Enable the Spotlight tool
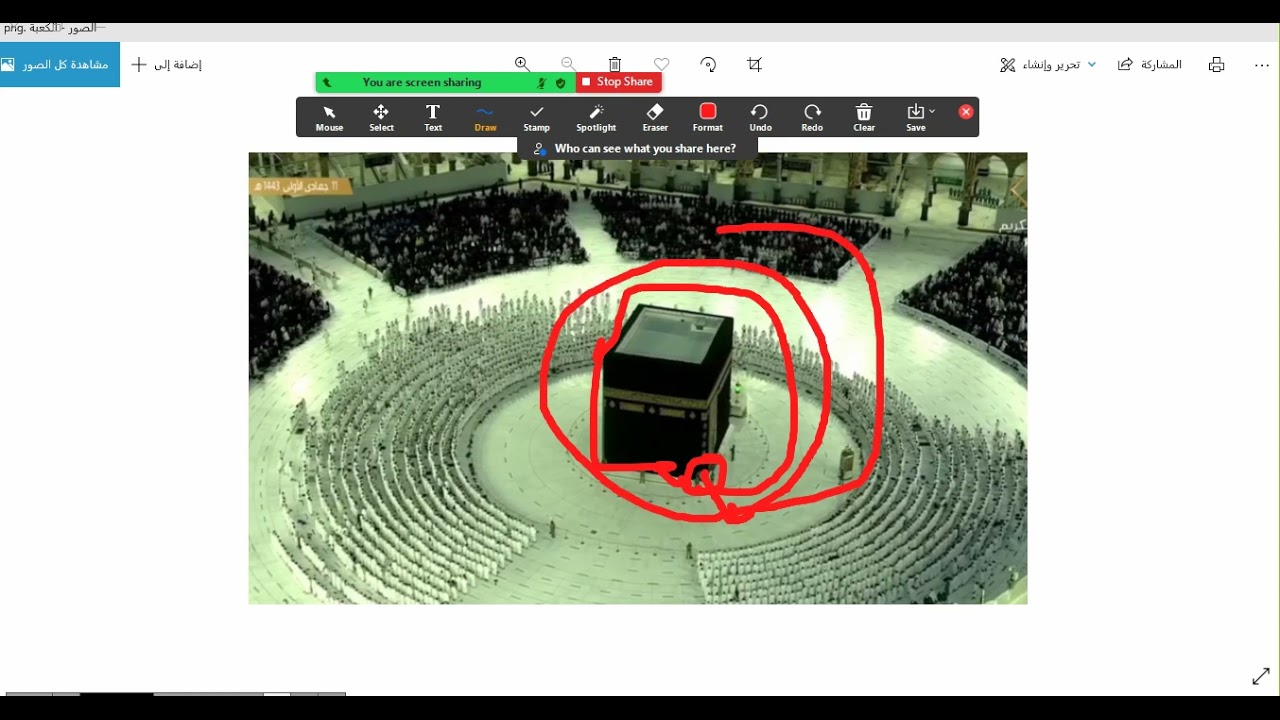 596,118
